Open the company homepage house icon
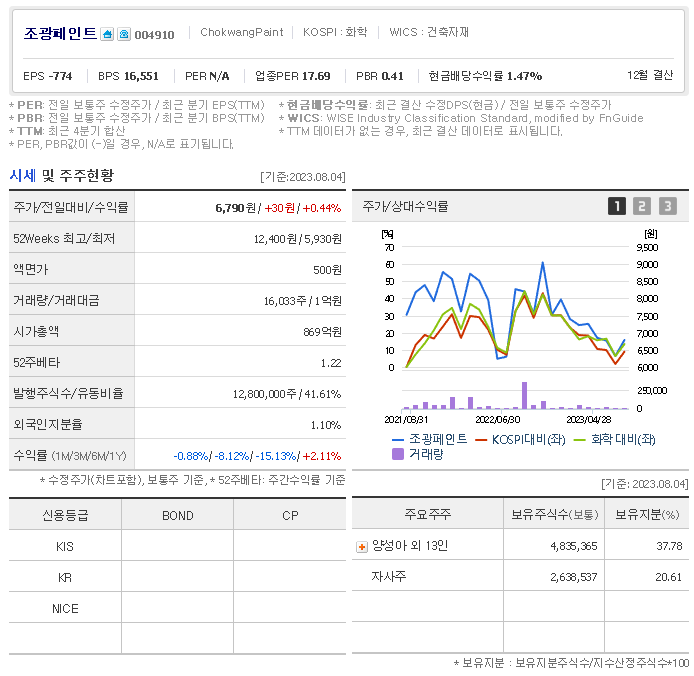Screen dimensions: 694x676 tap(107, 34)
